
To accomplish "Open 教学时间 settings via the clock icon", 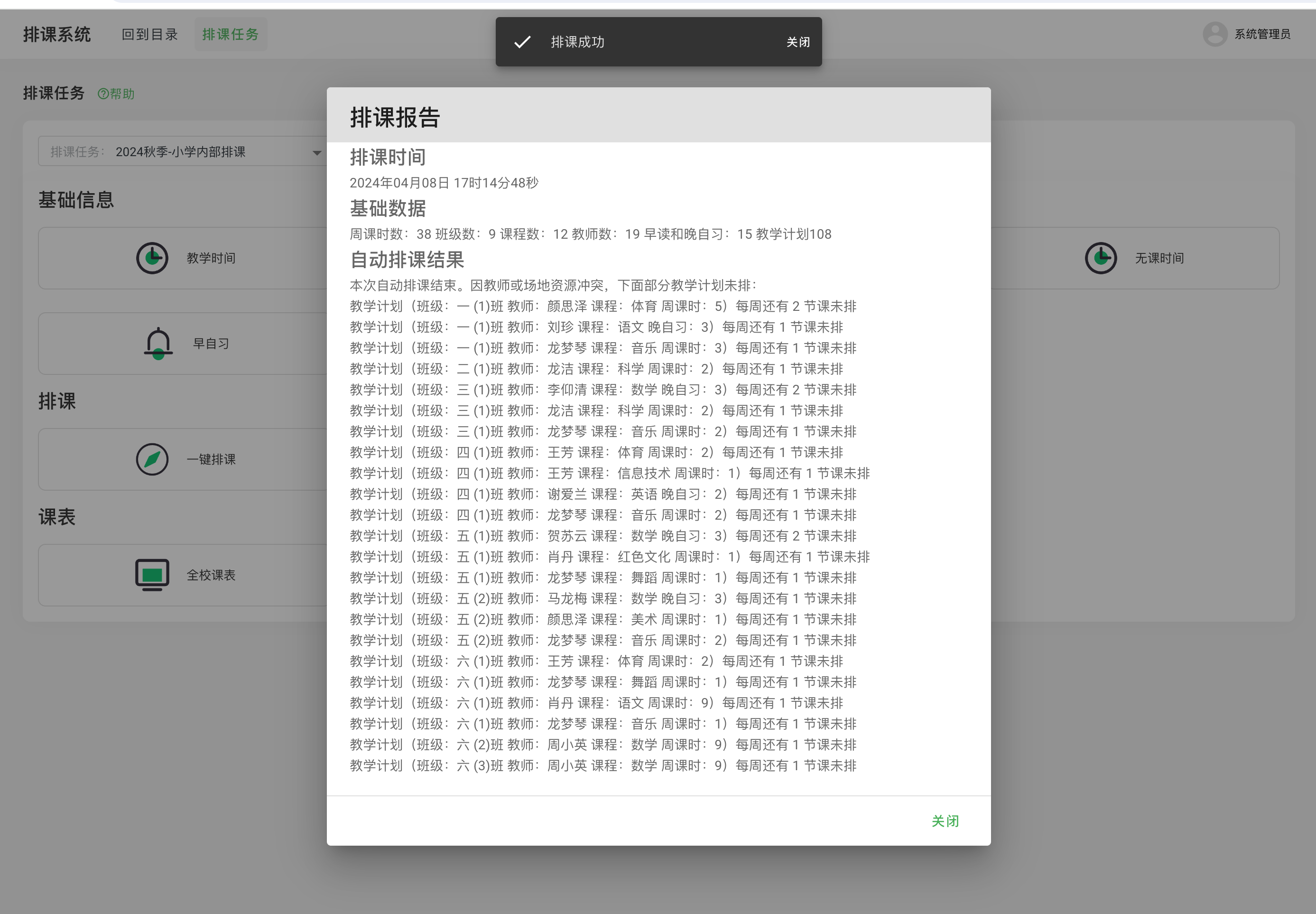I will (151, 258).
